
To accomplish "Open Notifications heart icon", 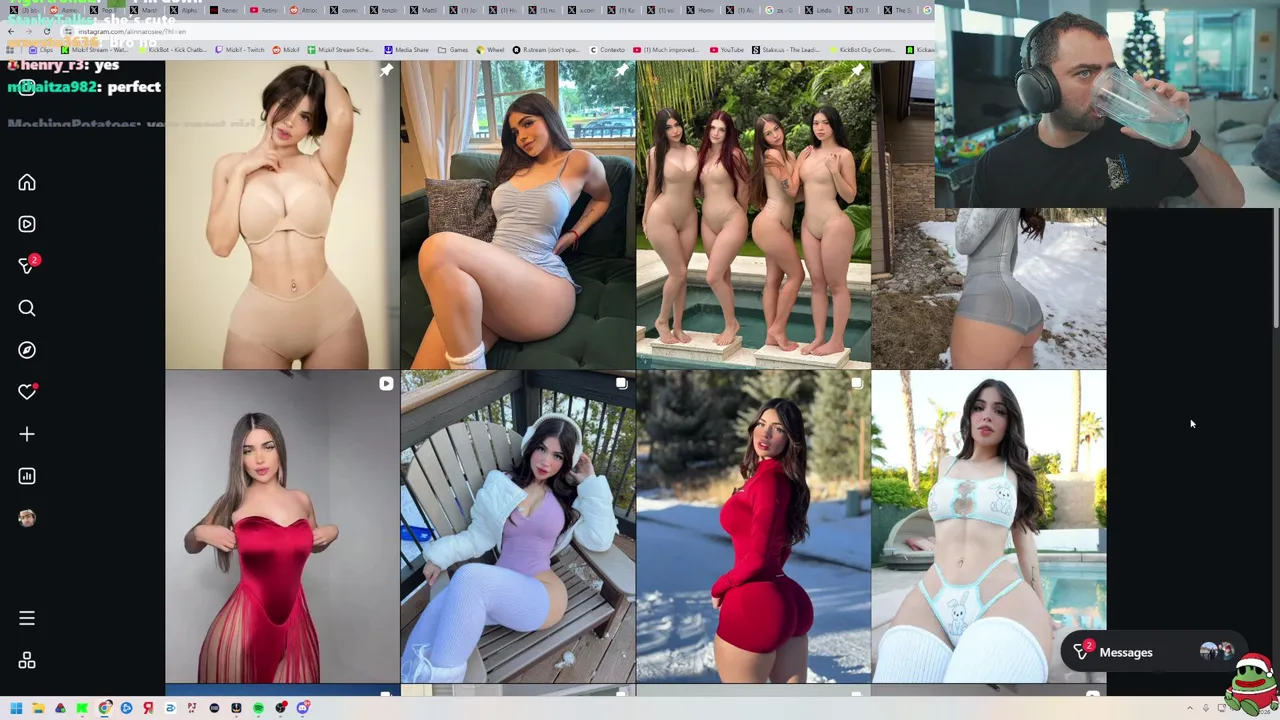I will coord(27,392).
